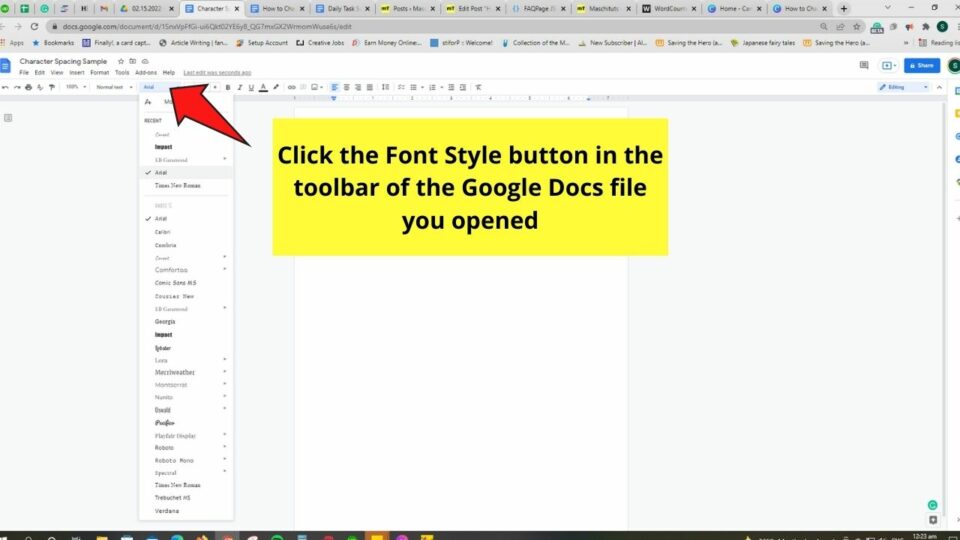Open the Normal text styles dropdown
This screenshot has width=960, height=540.
pos(114,88)
